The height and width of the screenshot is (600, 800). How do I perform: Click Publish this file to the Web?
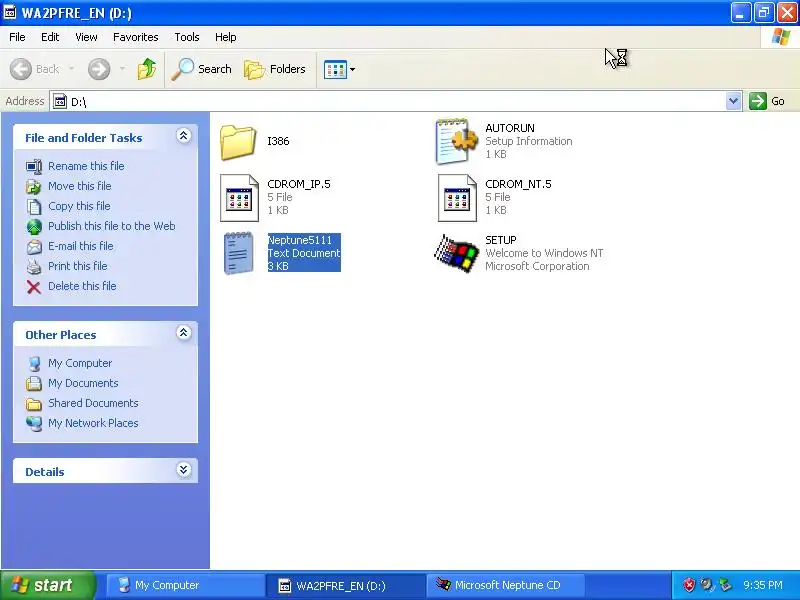[x=112, y=226]
